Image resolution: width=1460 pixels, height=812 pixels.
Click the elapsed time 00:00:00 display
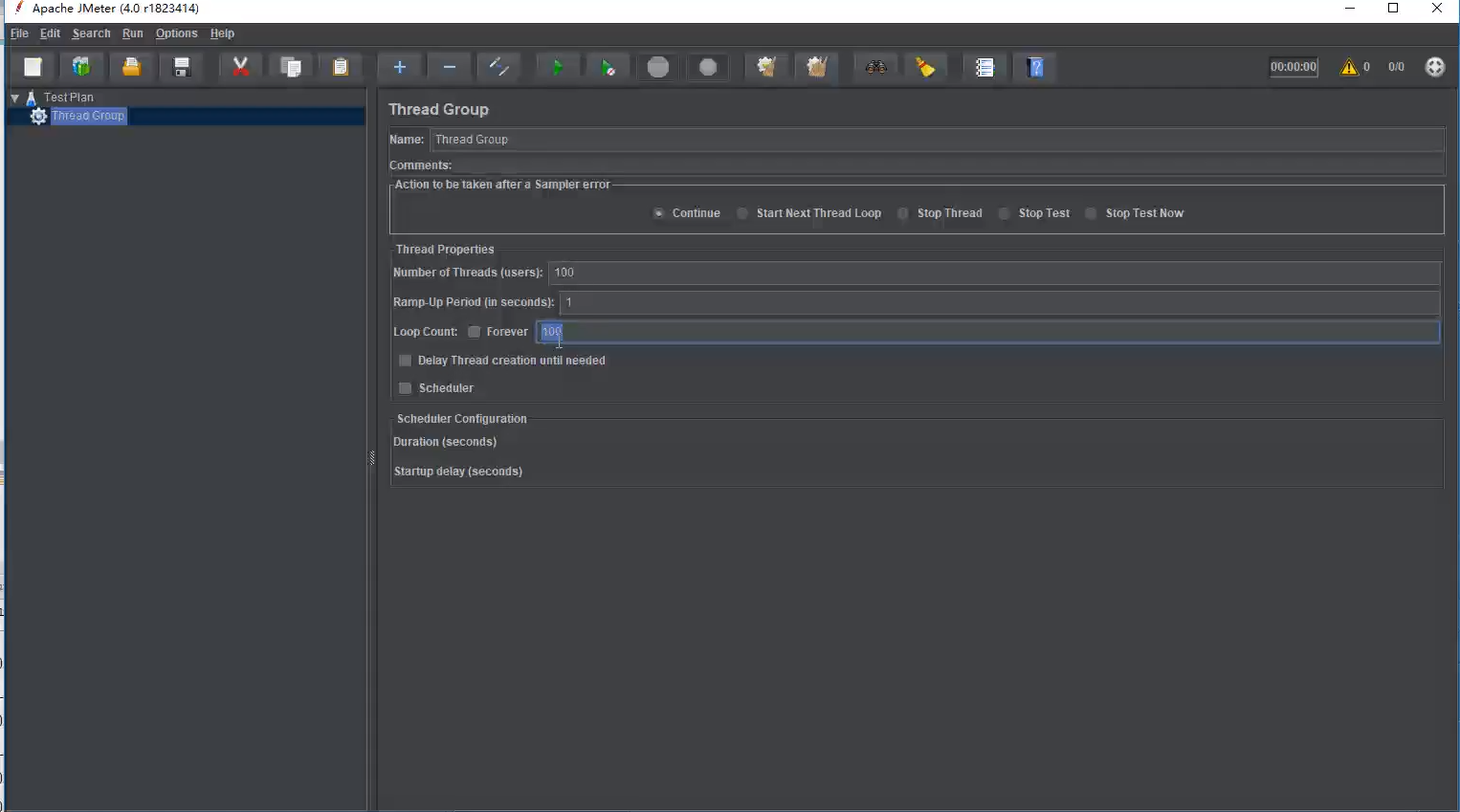tap(1294, 67)
